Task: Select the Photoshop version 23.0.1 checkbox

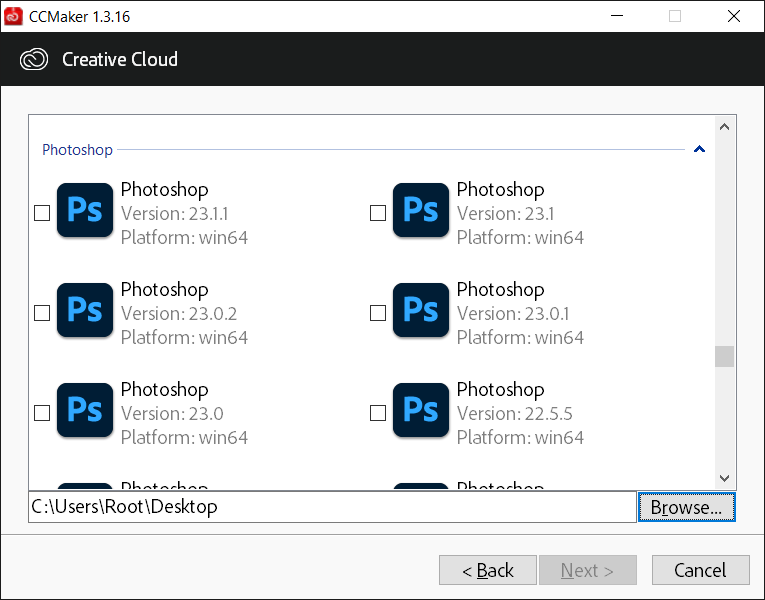Action: [x=378, y=313]
